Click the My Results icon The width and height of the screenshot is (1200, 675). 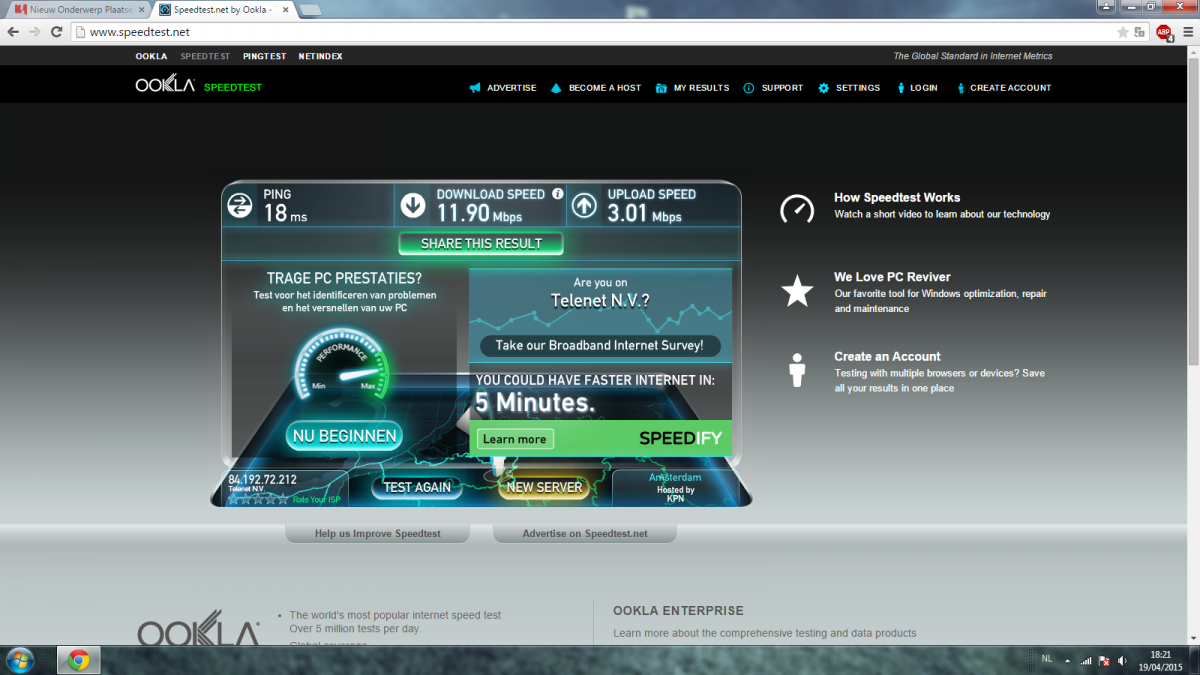click(x=661, y=88)
